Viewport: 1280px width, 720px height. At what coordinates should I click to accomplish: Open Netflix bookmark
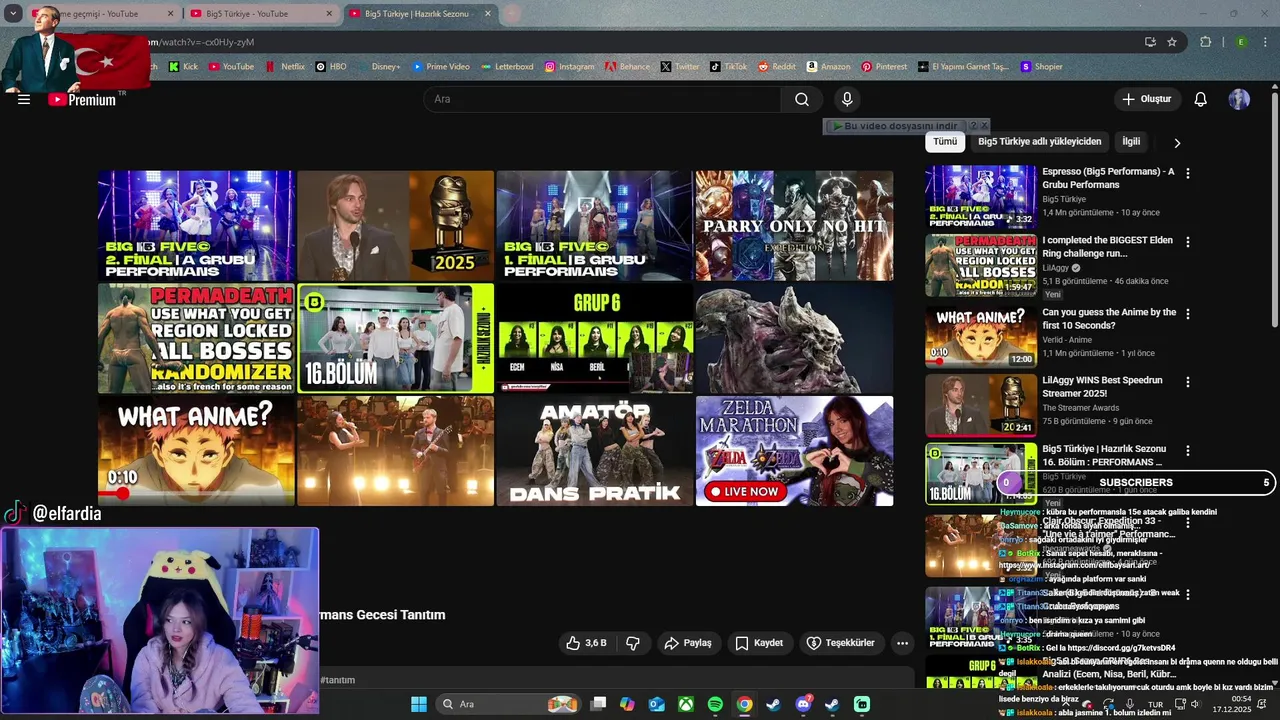click(285, 67)
